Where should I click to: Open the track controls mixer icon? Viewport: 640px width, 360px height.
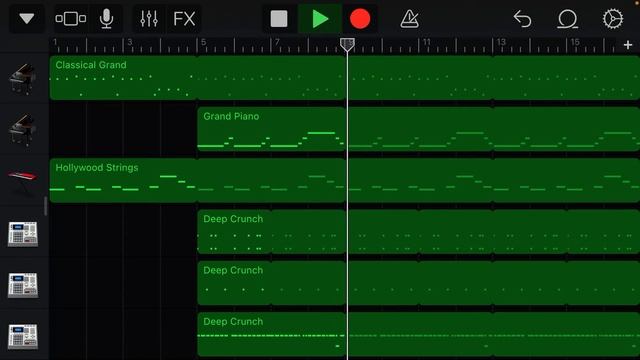(x=149, y=18)
